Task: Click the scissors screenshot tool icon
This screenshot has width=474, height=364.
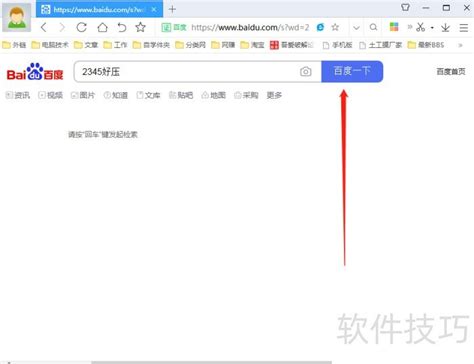Action: (421, 27)
